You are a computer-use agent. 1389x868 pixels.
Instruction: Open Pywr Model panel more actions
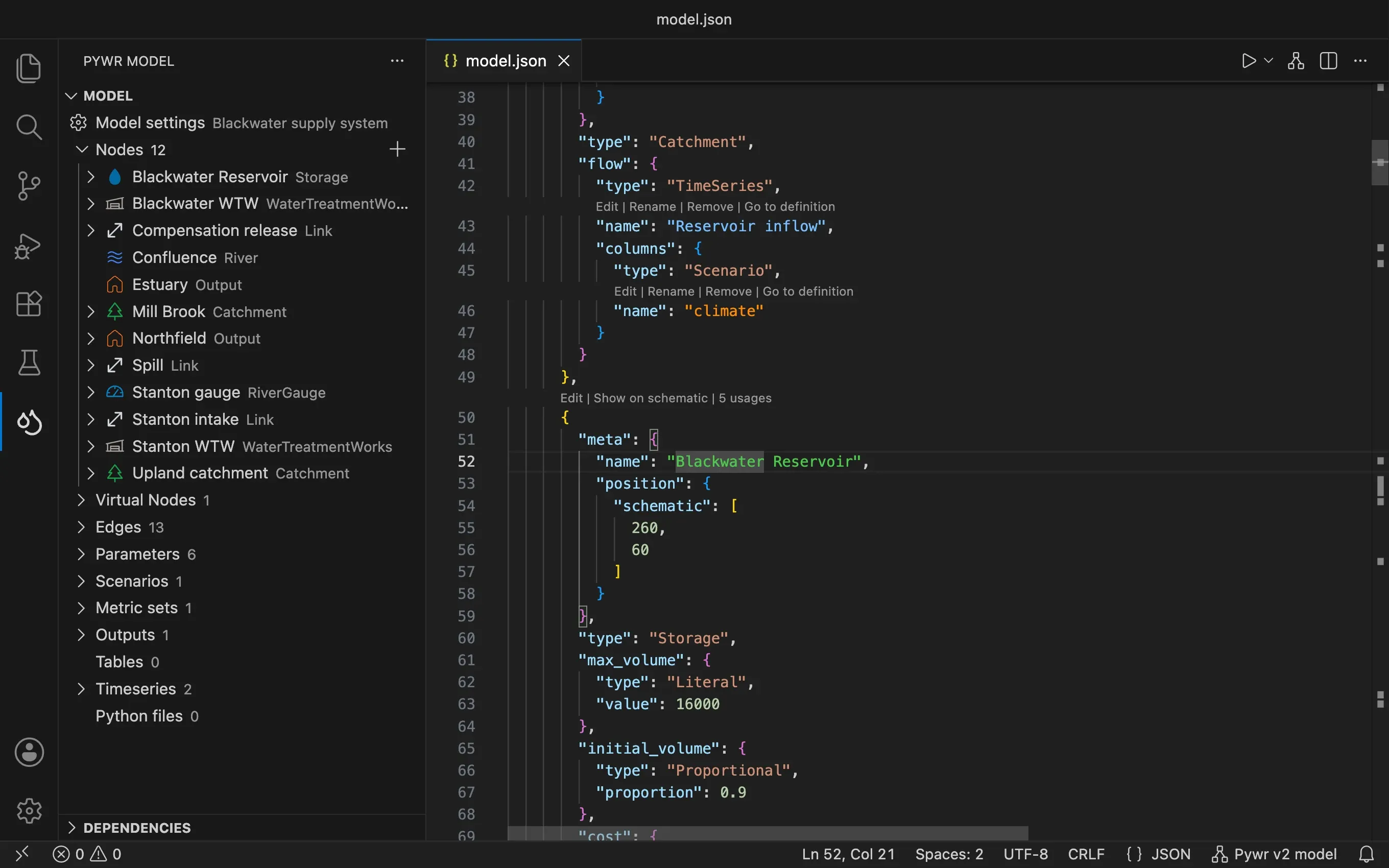(x=397, y=61)
